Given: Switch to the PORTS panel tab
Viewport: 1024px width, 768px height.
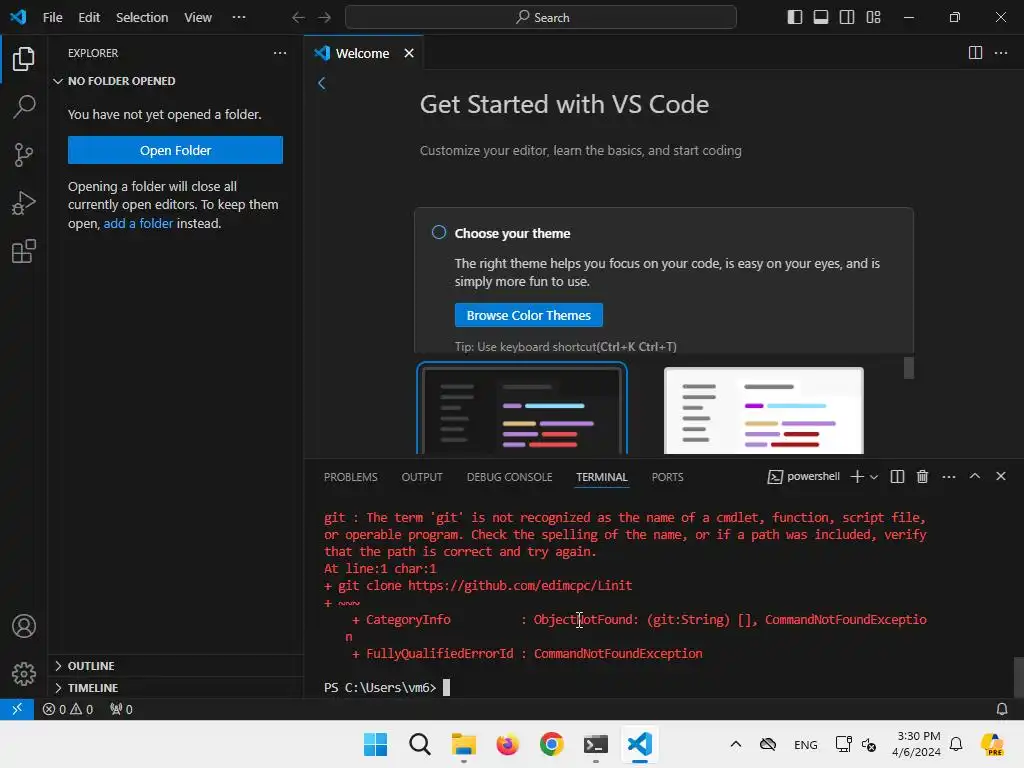Looking at the screenshot, I should [667, 477].
